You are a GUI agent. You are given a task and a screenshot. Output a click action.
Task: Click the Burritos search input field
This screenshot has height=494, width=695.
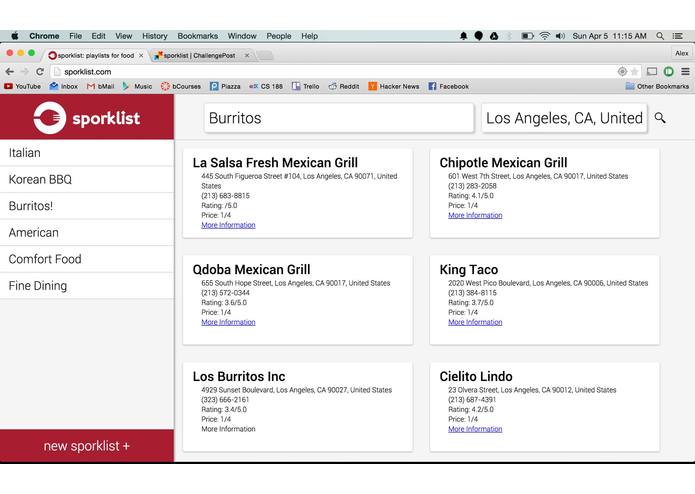pyautogui.click(x=339, y=118)
